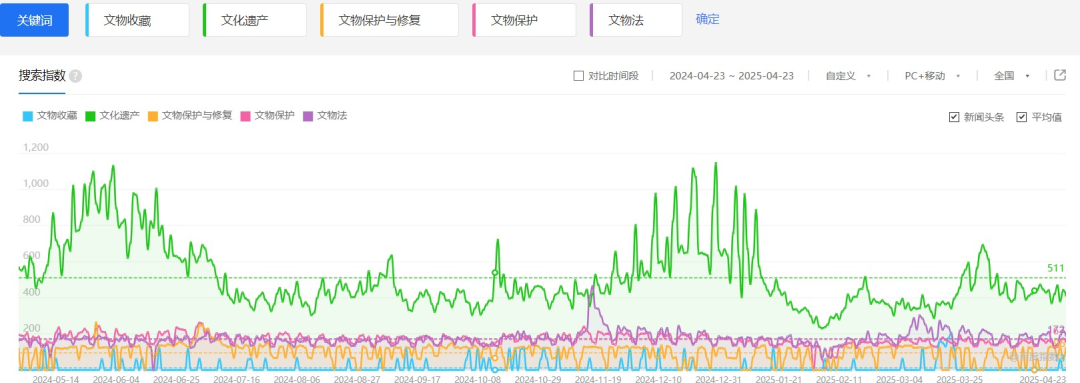Image resolution: width=1080 pixels, height=383 pixels.
Task: Edit the 文物收藏 keyword field
Action: [x=137, y=20]
